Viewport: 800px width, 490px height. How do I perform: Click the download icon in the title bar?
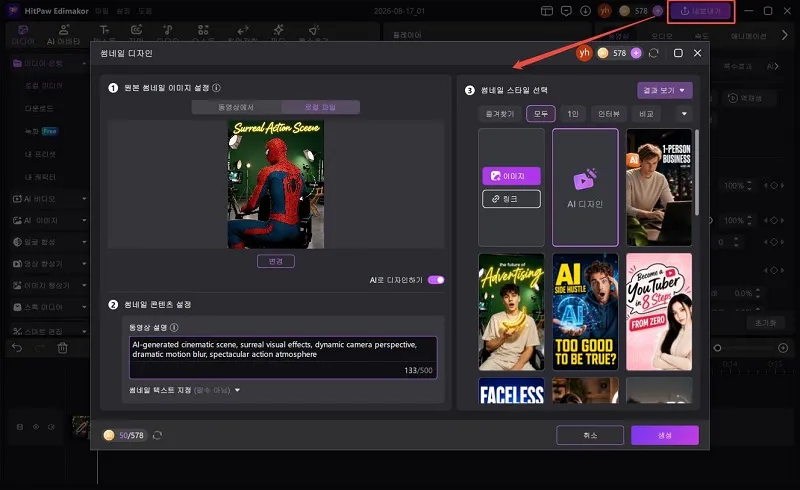coord(585,11)
